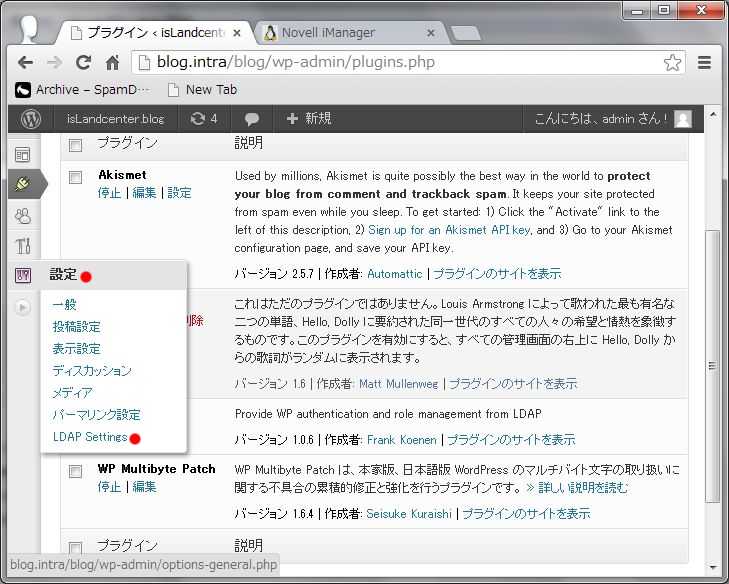Image resolution: width=729 pixels, height=584 pixels.
Task: Tick the Akismet plugin checkbox
Action: click(x=75, y=177)
